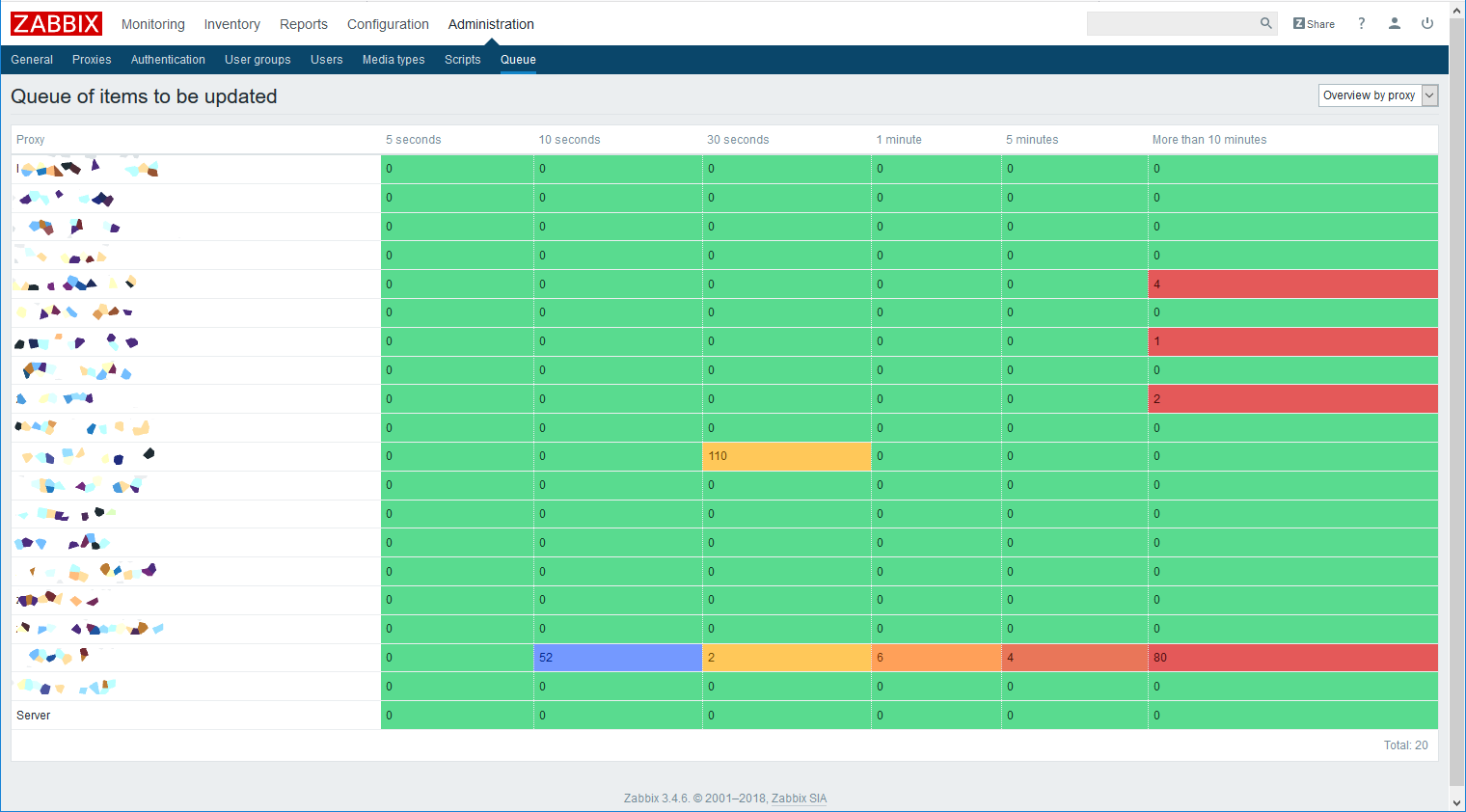Select the User groups tab
The width and height of the screenshot is (1466, 812).
point(258,60)
